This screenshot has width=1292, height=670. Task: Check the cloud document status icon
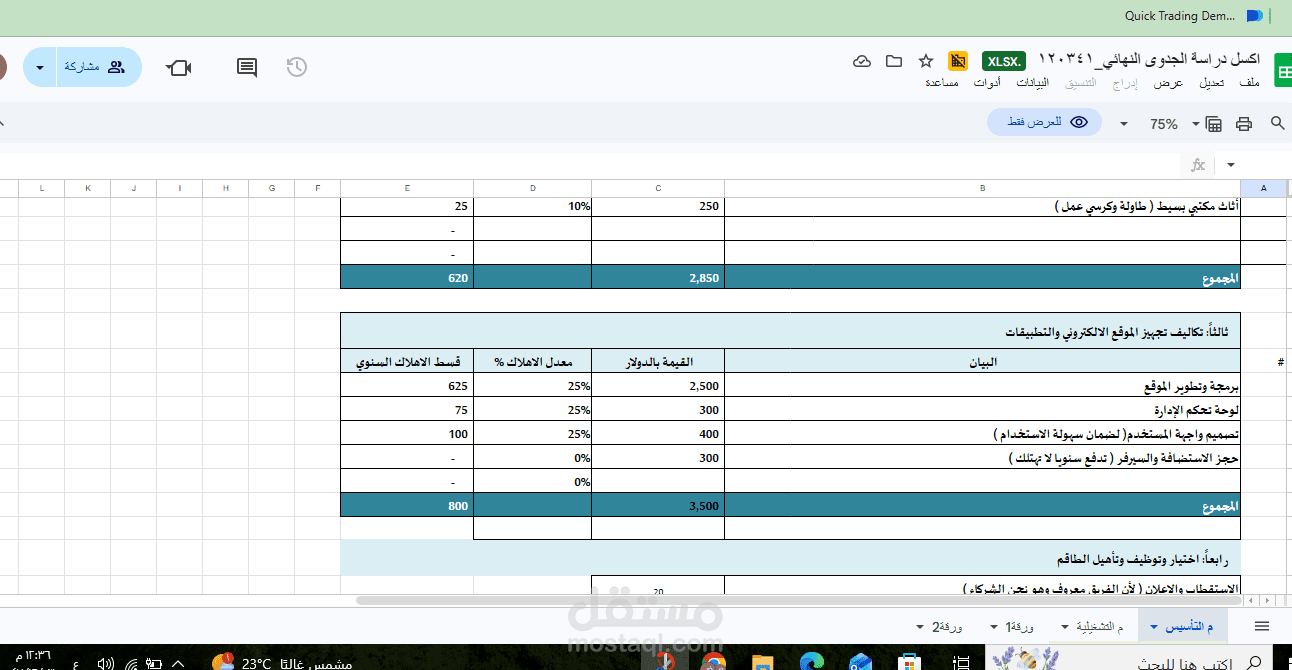pyautogui.click(x=862, y=61)
